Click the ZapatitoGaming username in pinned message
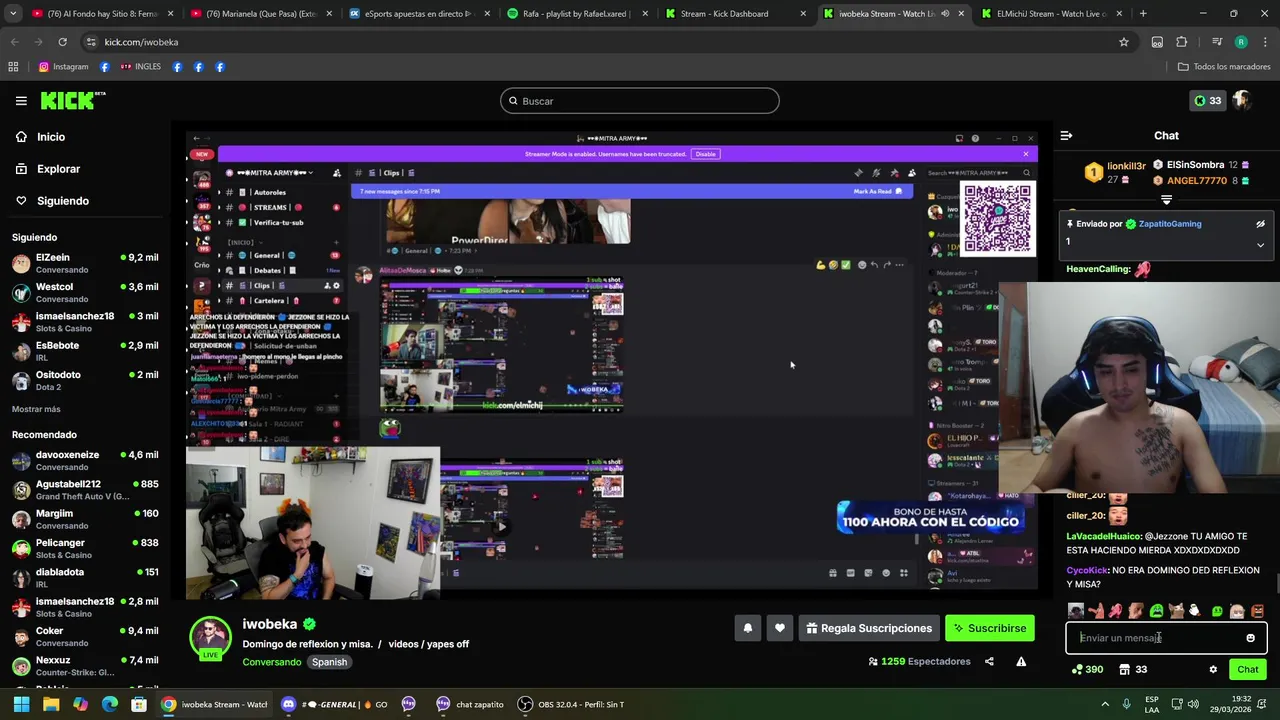 1170,224
